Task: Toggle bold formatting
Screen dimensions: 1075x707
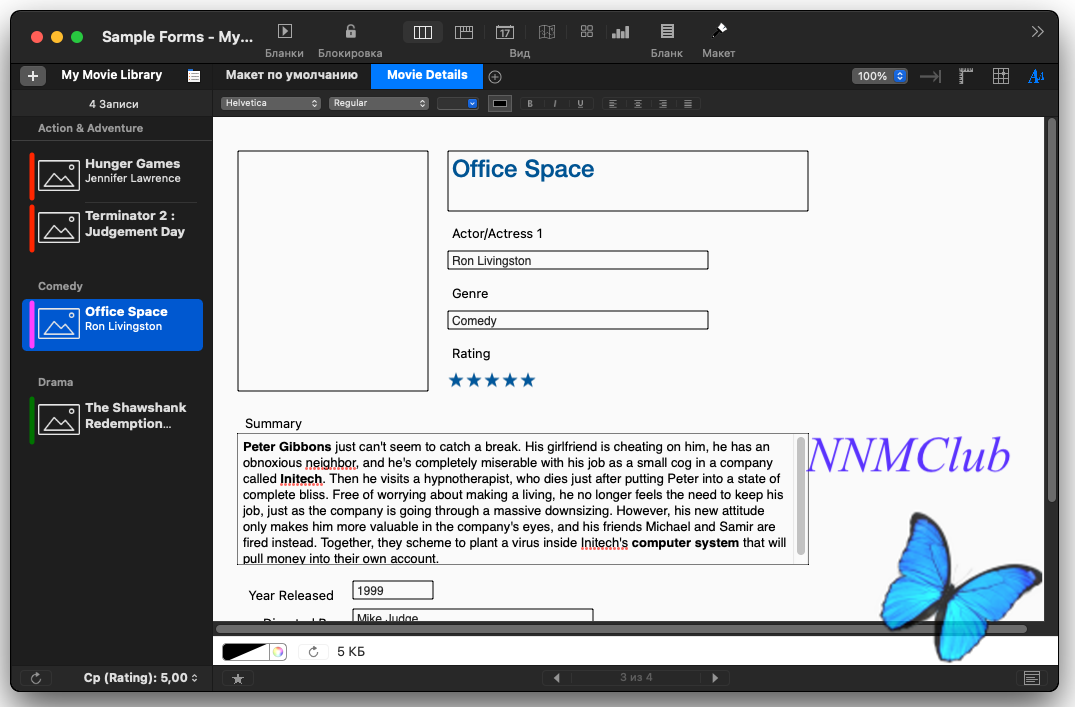Action: pos(530,104)
